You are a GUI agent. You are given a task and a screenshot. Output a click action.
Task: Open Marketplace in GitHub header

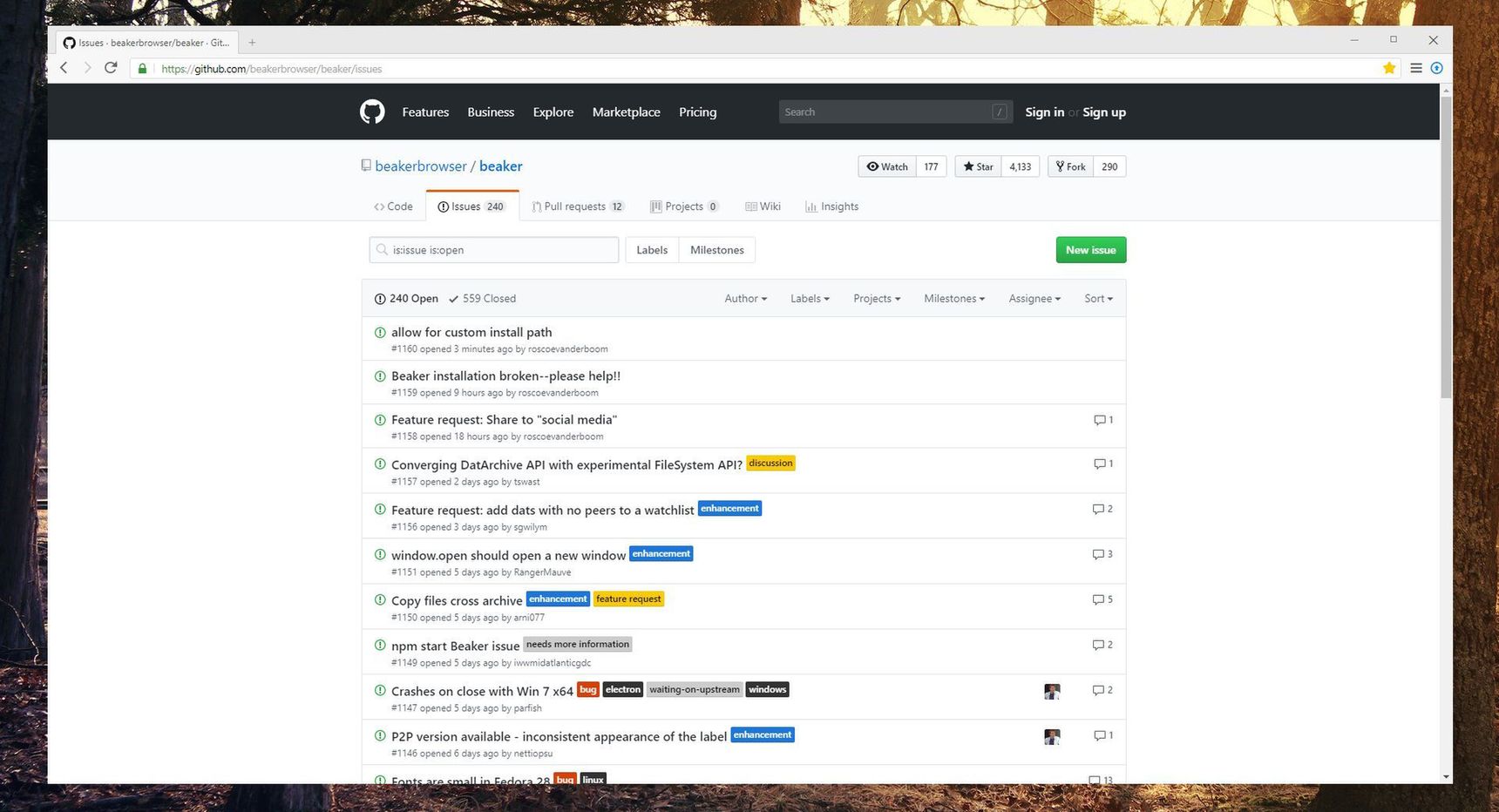[627, 112]
